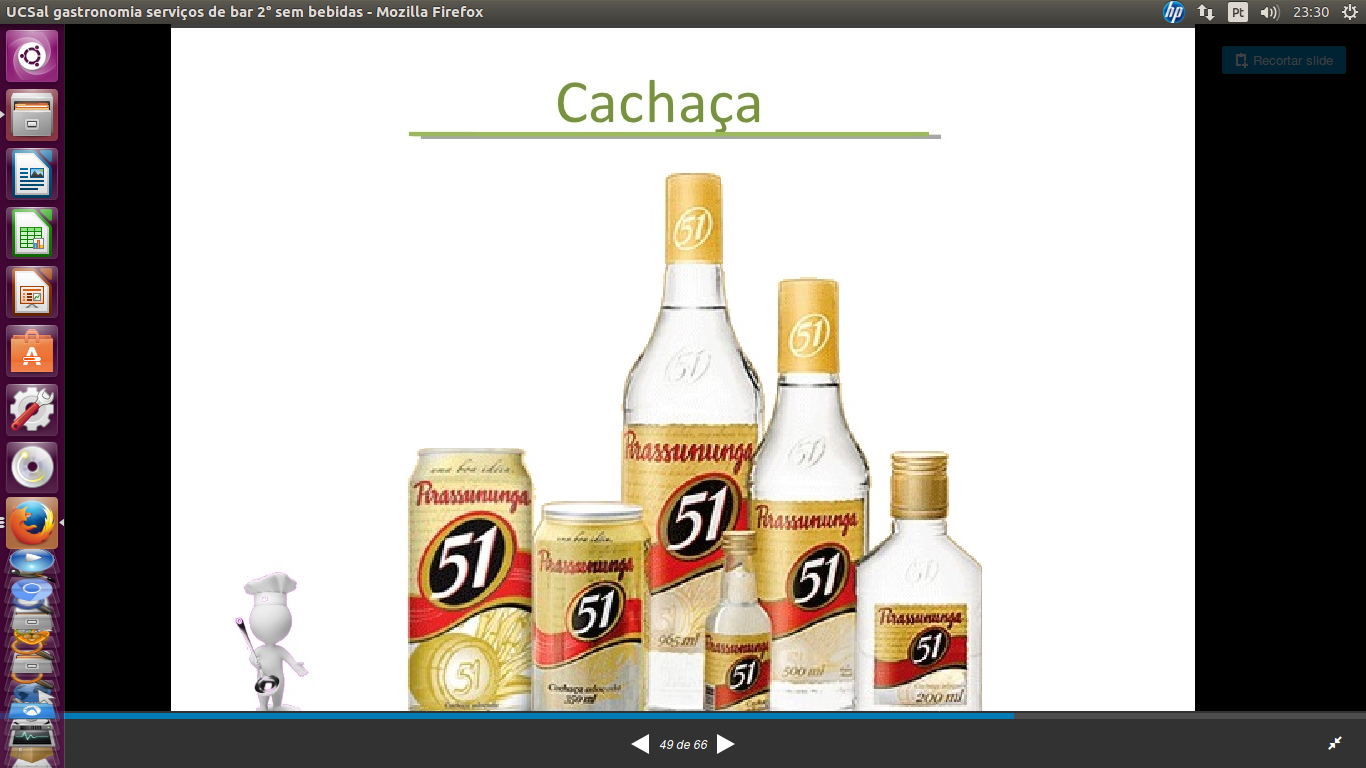Launch LibreOffice Impress from the launcher
This screenshot has width=1366, height=768.
pos(32,292)
